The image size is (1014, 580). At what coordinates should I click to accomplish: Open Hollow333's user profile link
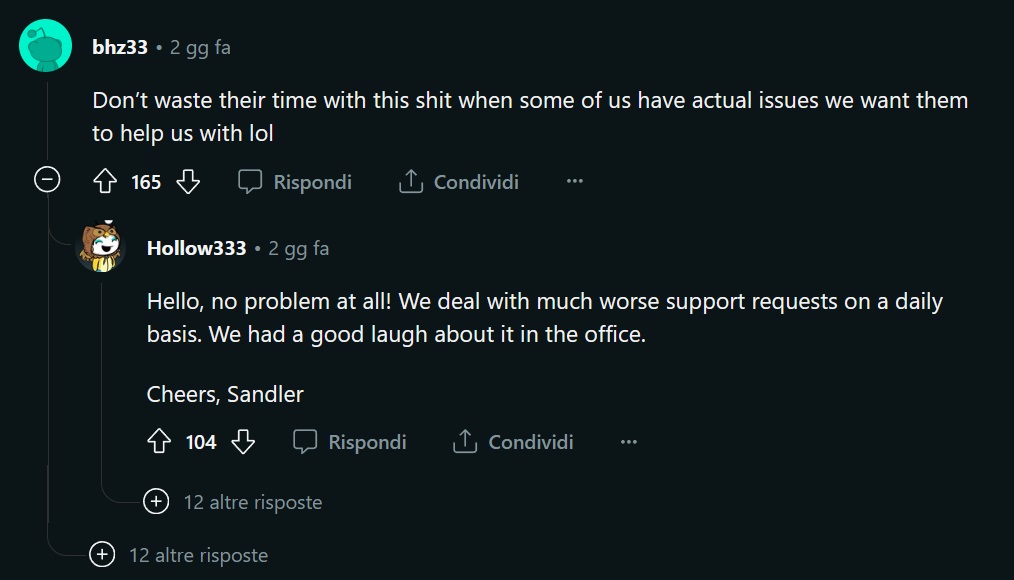[x=197, y=248]
